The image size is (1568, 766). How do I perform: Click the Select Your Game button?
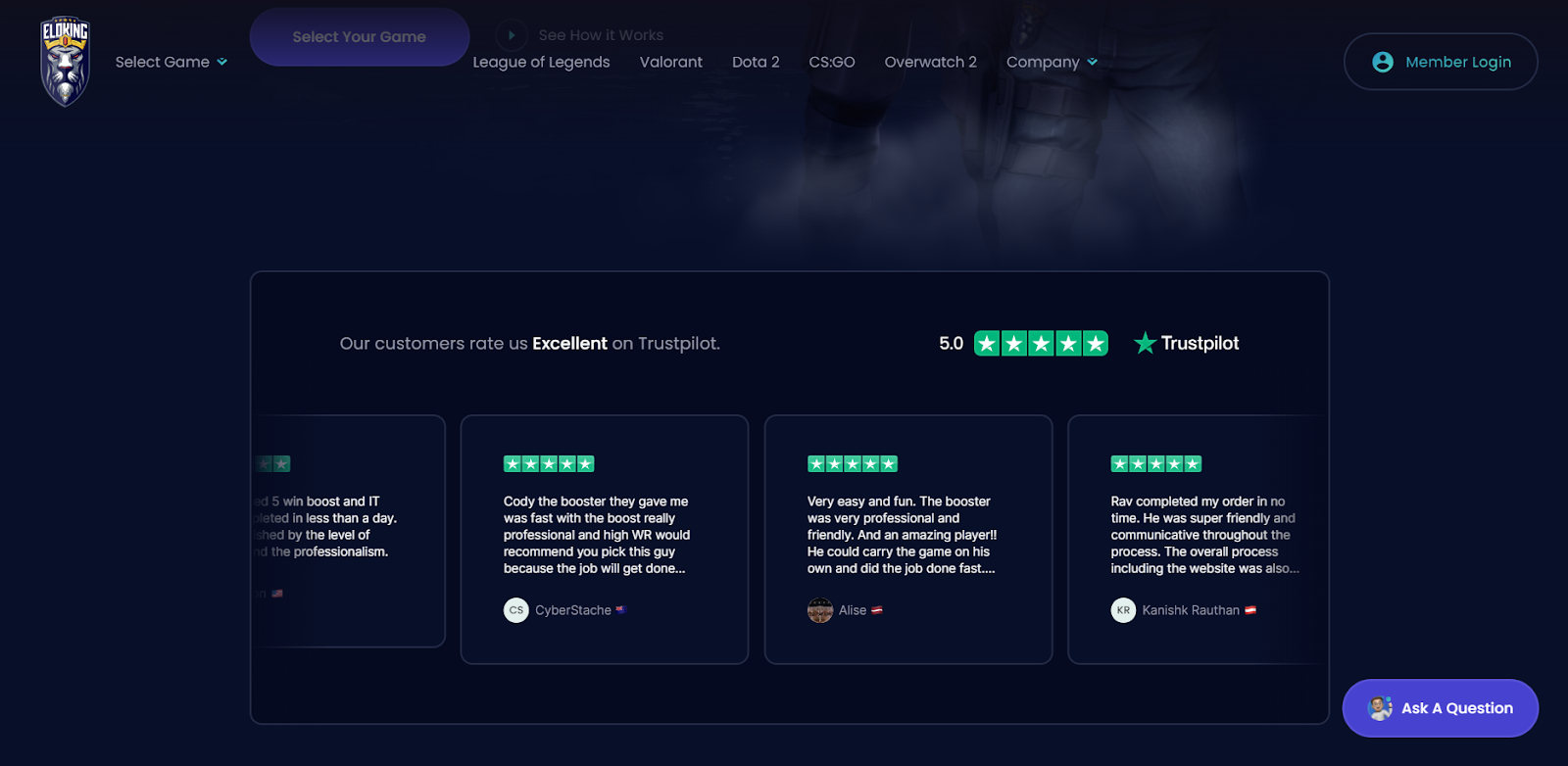click(360, 37)
